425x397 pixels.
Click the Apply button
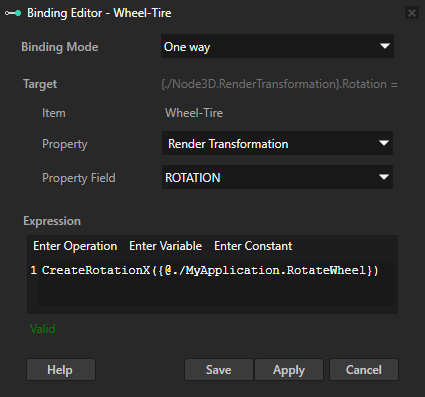click(x=289, y=370)
